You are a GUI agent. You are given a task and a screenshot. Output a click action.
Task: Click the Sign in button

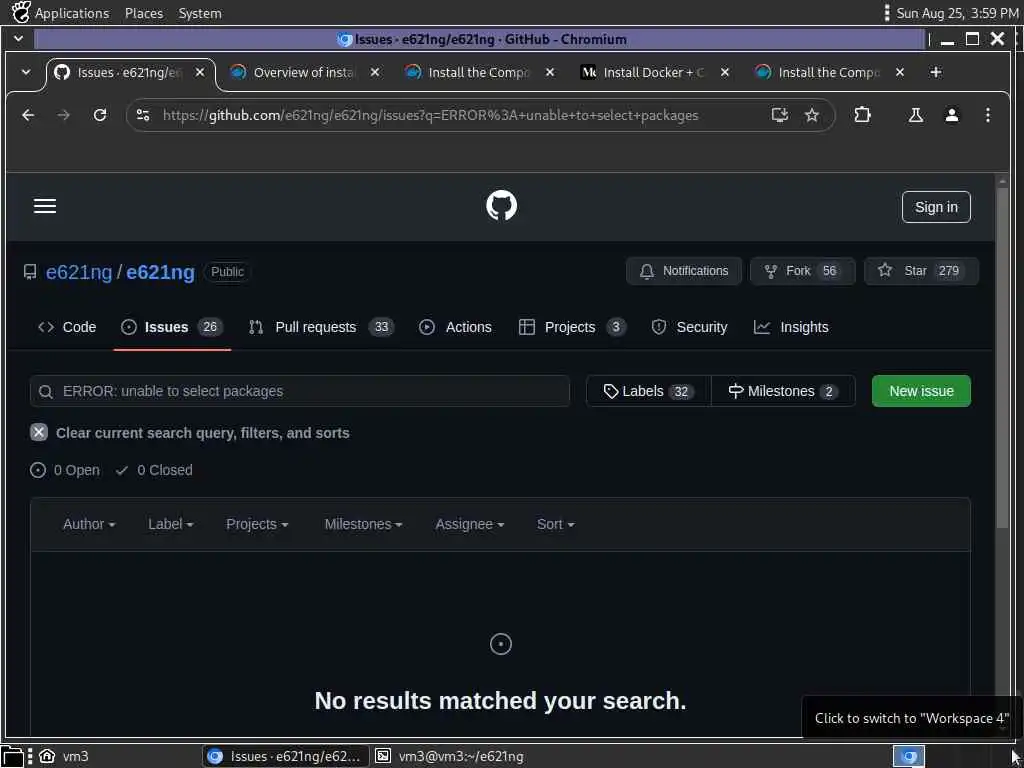[x=936, y=207]
